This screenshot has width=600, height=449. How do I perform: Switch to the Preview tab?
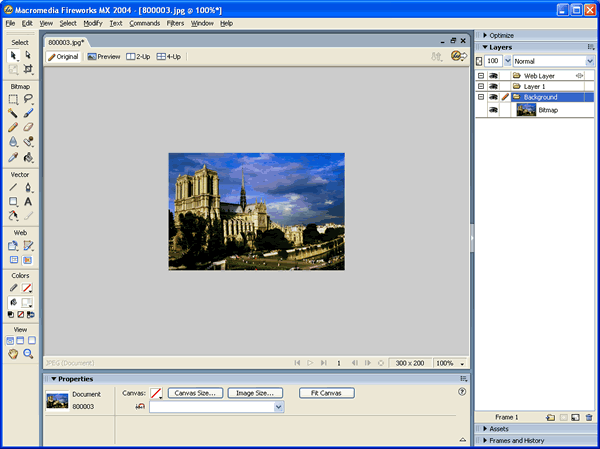[104, 57]
